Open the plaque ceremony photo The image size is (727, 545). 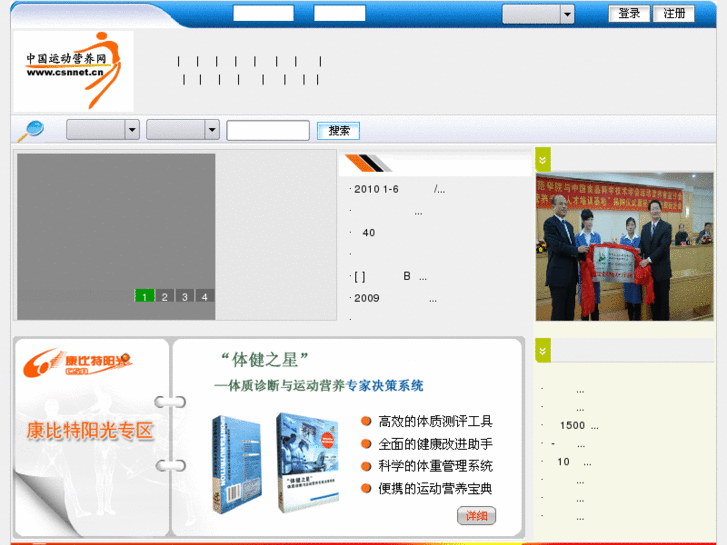coord(625,247)
